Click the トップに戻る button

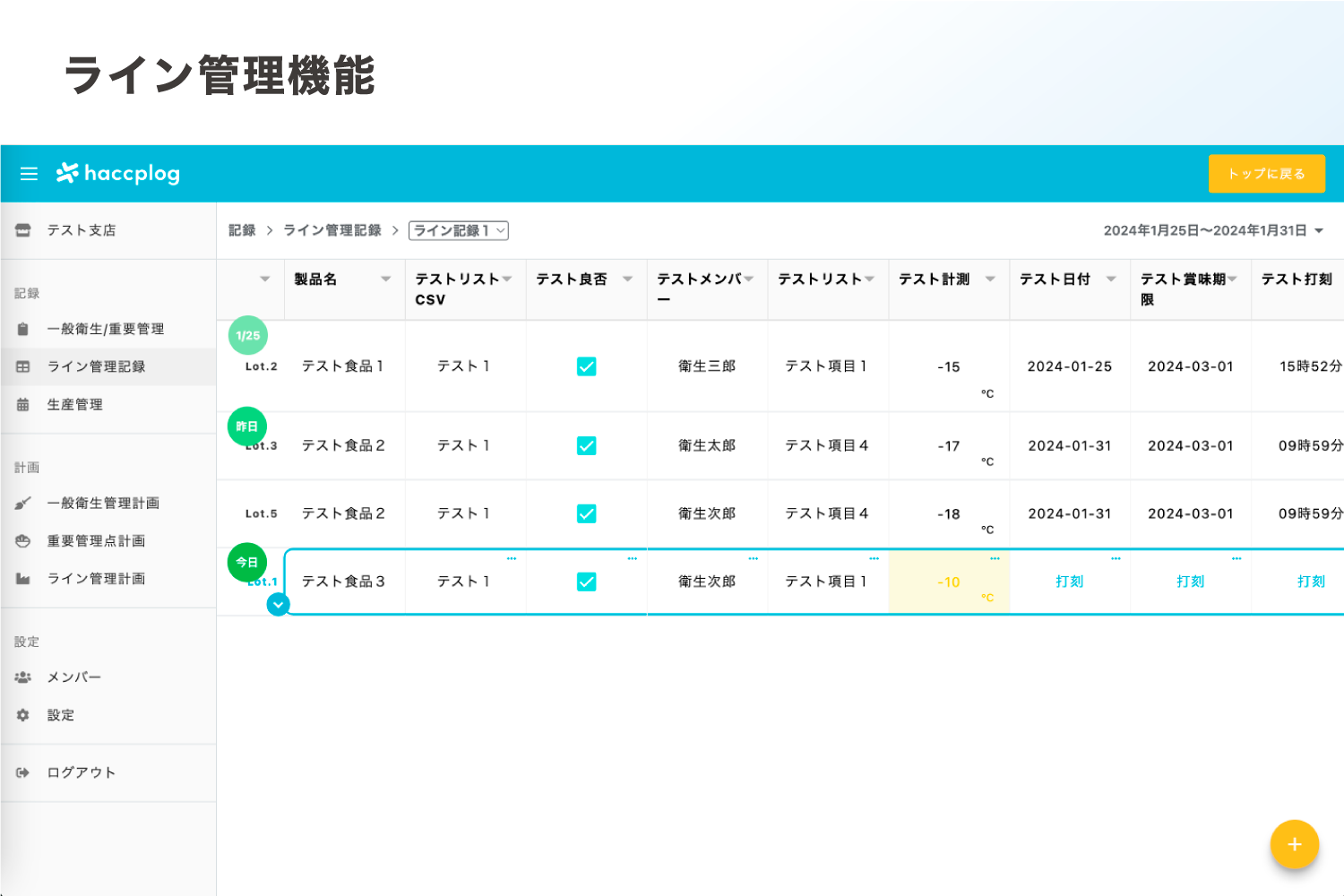point(1266,174)
